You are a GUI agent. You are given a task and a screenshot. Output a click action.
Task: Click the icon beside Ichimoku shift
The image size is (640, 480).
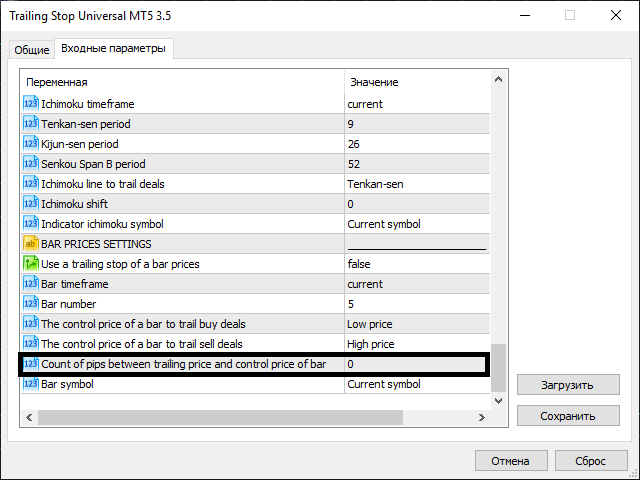[31, 204]
